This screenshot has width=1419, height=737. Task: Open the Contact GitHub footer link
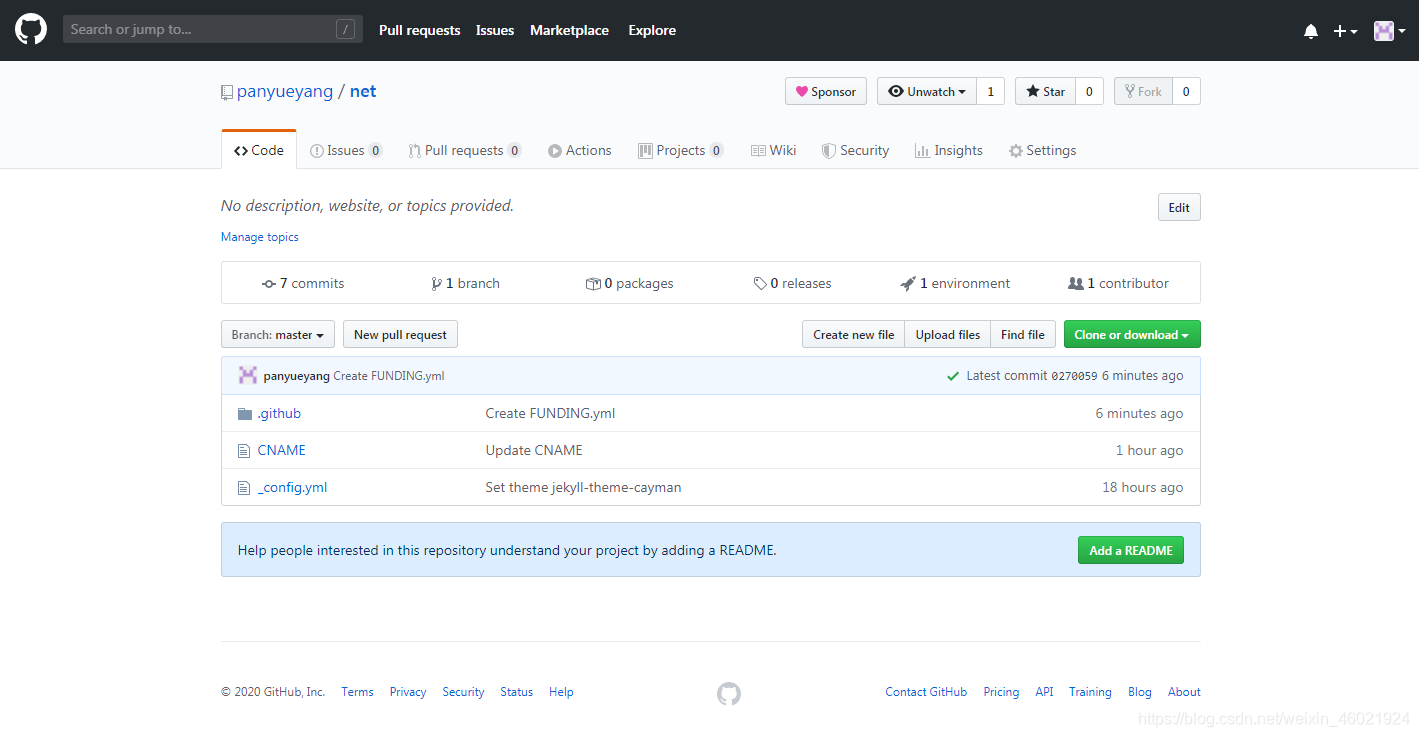click(x=926, y=692)
